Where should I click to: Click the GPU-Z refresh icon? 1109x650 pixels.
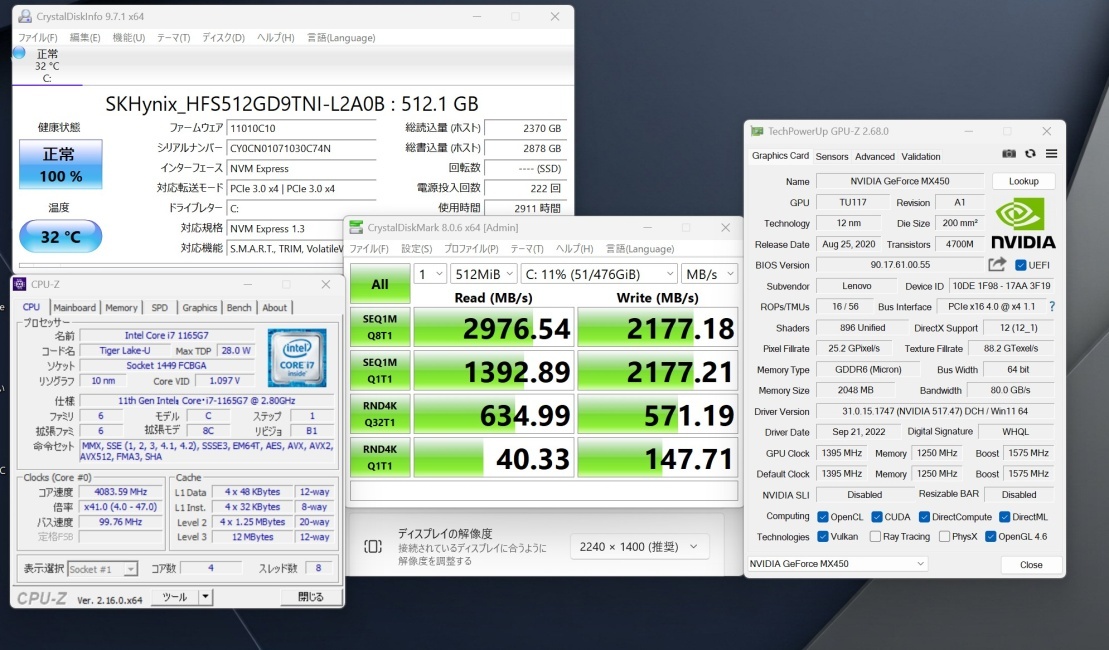[1030, 155]
